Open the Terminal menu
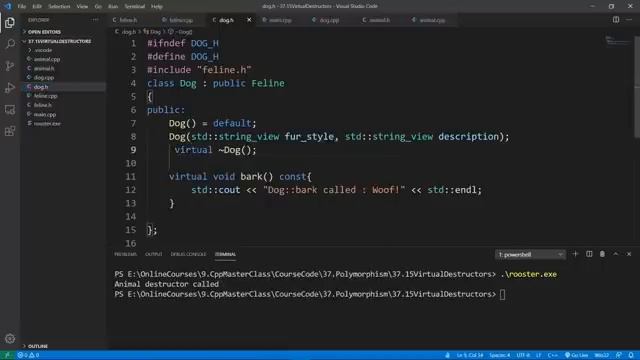This screenshot has height=360, width=640. 134,7
